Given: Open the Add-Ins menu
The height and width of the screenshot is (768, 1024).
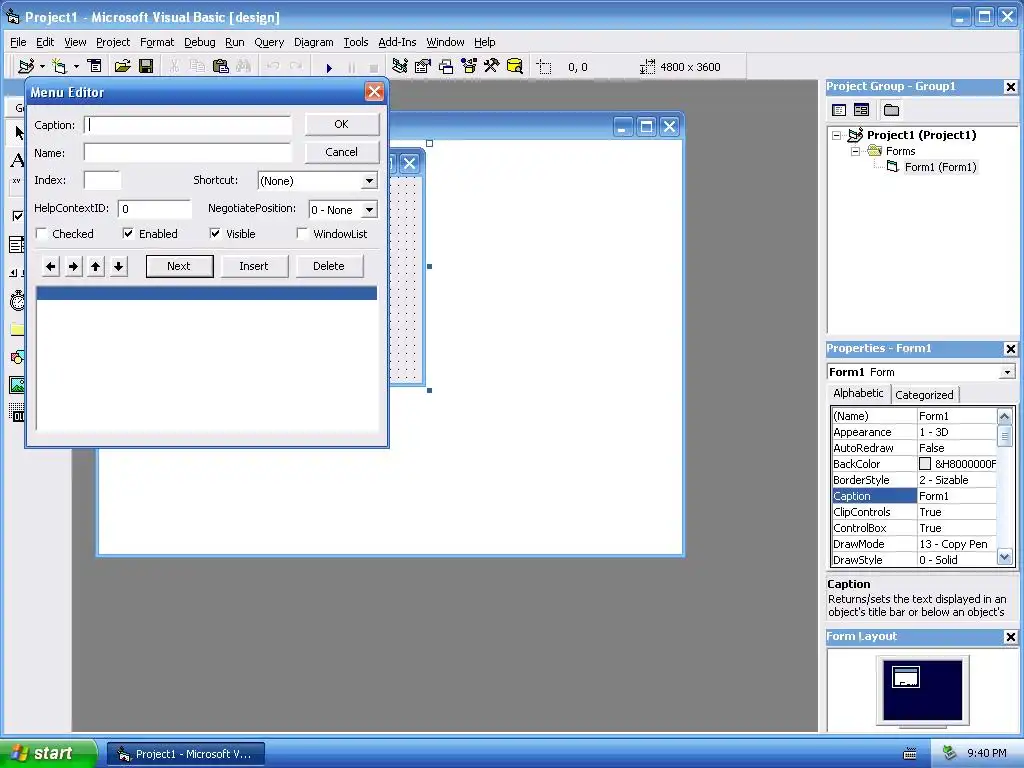Looking at the screenshot, I should 397,42.
